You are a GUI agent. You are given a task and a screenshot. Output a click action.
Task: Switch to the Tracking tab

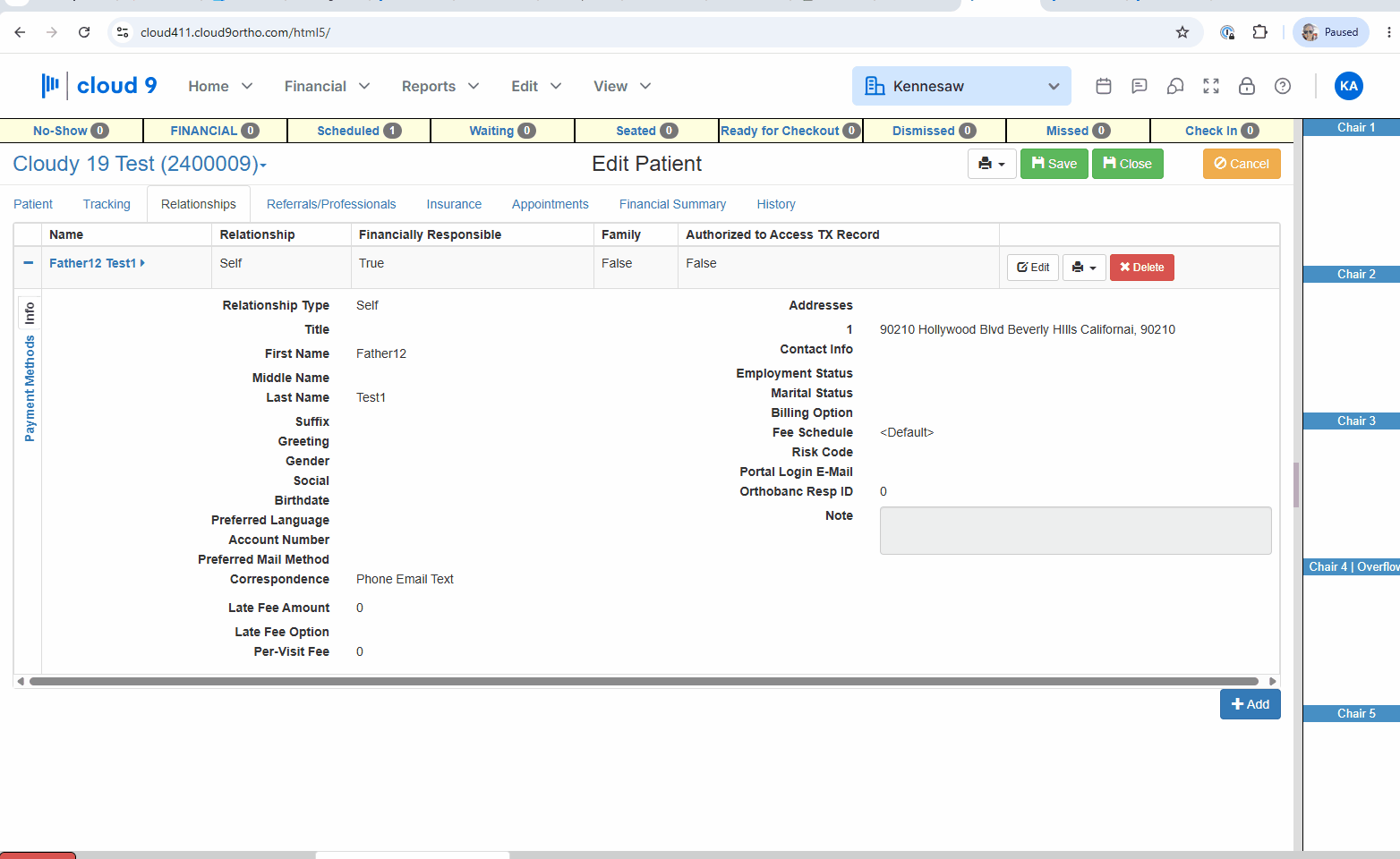click(107, 204)
